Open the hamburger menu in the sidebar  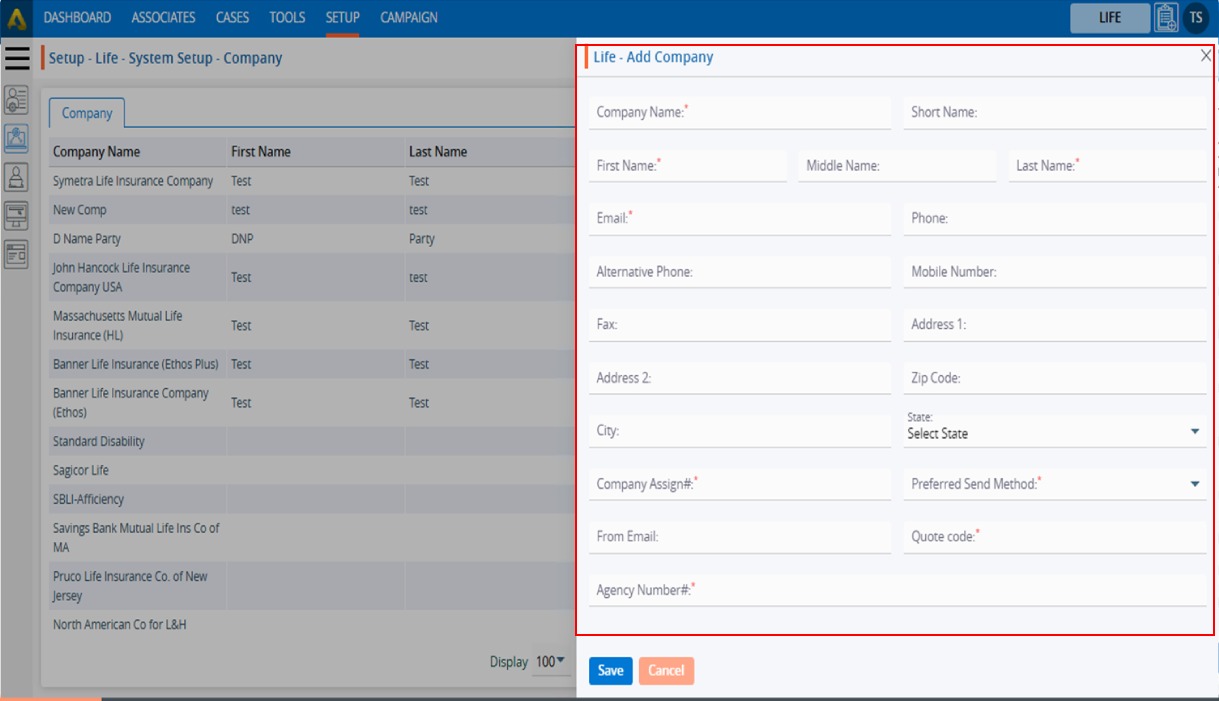click(x=17, y=58)
